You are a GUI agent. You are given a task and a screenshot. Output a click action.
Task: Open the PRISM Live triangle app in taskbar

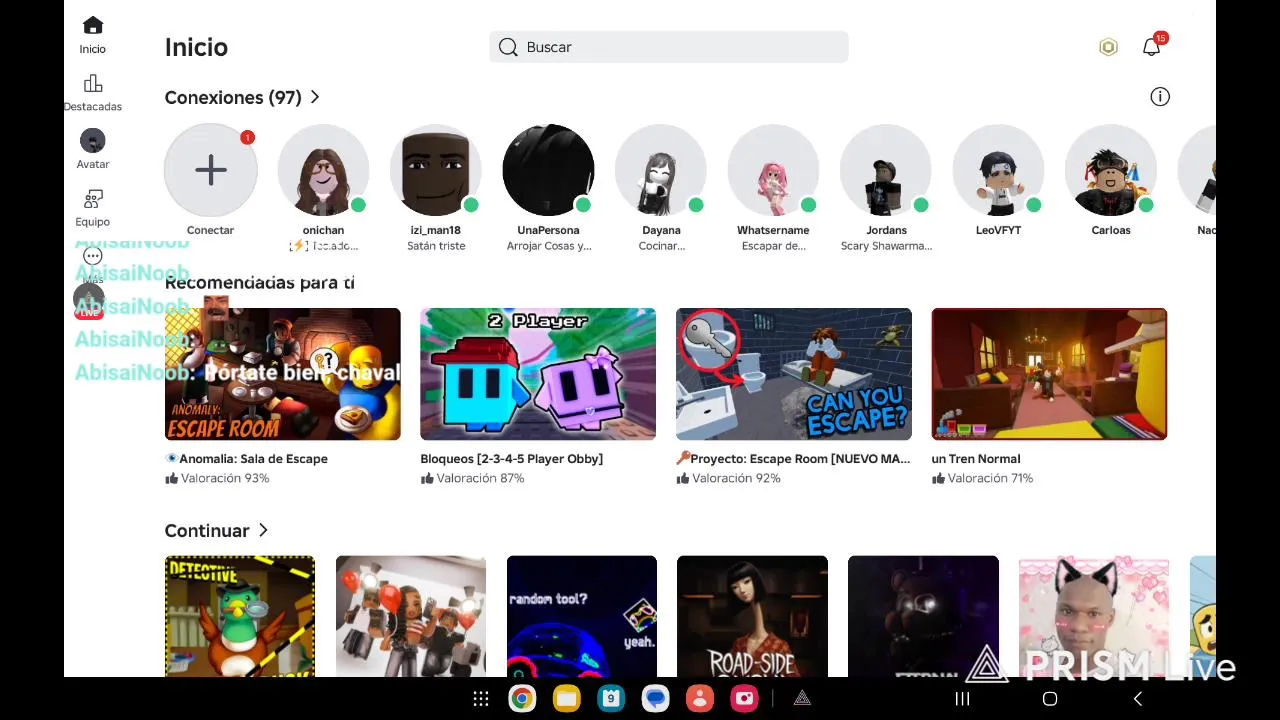pyautogui.click(x=802, y=699)
